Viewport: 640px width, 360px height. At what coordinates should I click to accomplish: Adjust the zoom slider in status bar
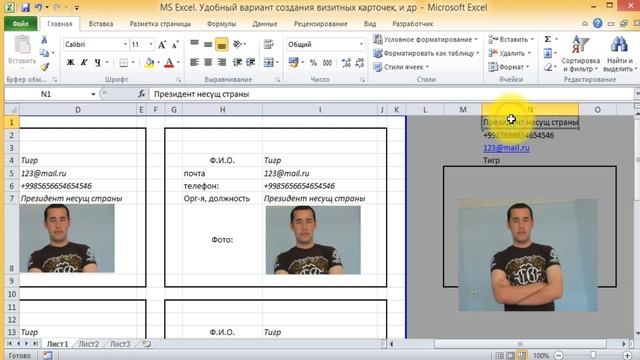(593, 356)
